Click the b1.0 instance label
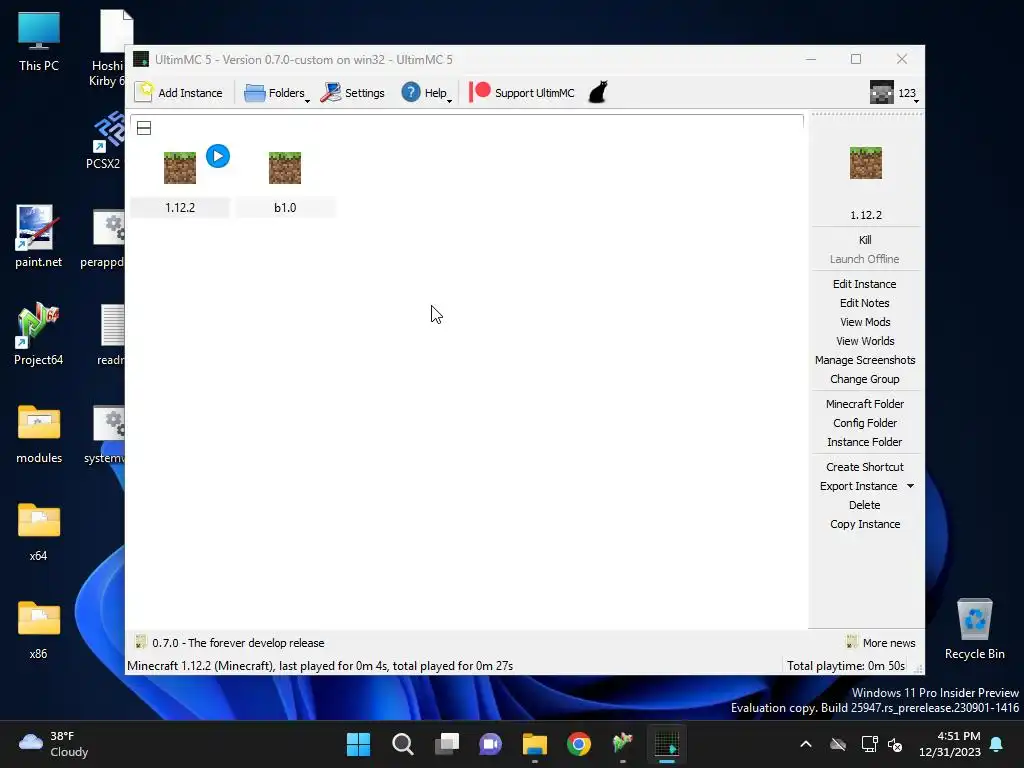 click(x=285, y=208)
